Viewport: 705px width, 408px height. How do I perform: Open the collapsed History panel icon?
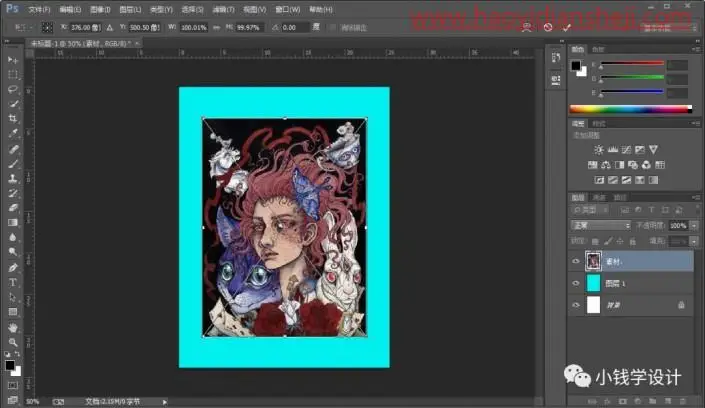556,58
